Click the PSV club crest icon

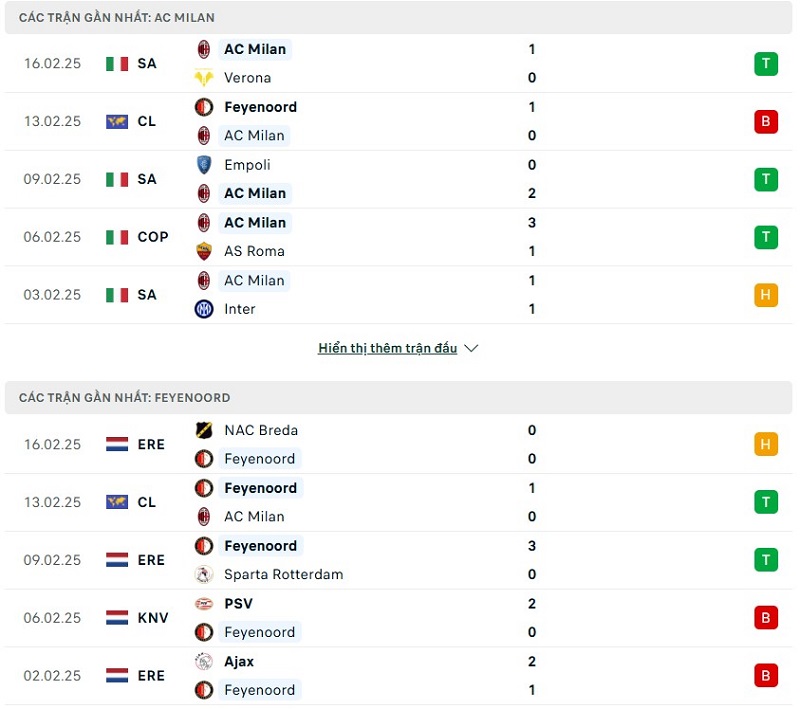pos(204,604)
